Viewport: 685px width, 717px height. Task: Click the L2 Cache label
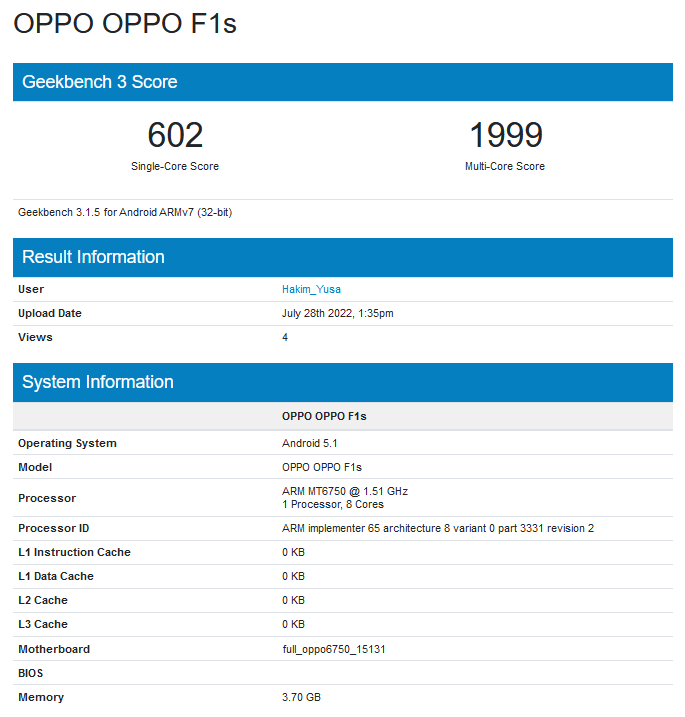click(43, 600)
